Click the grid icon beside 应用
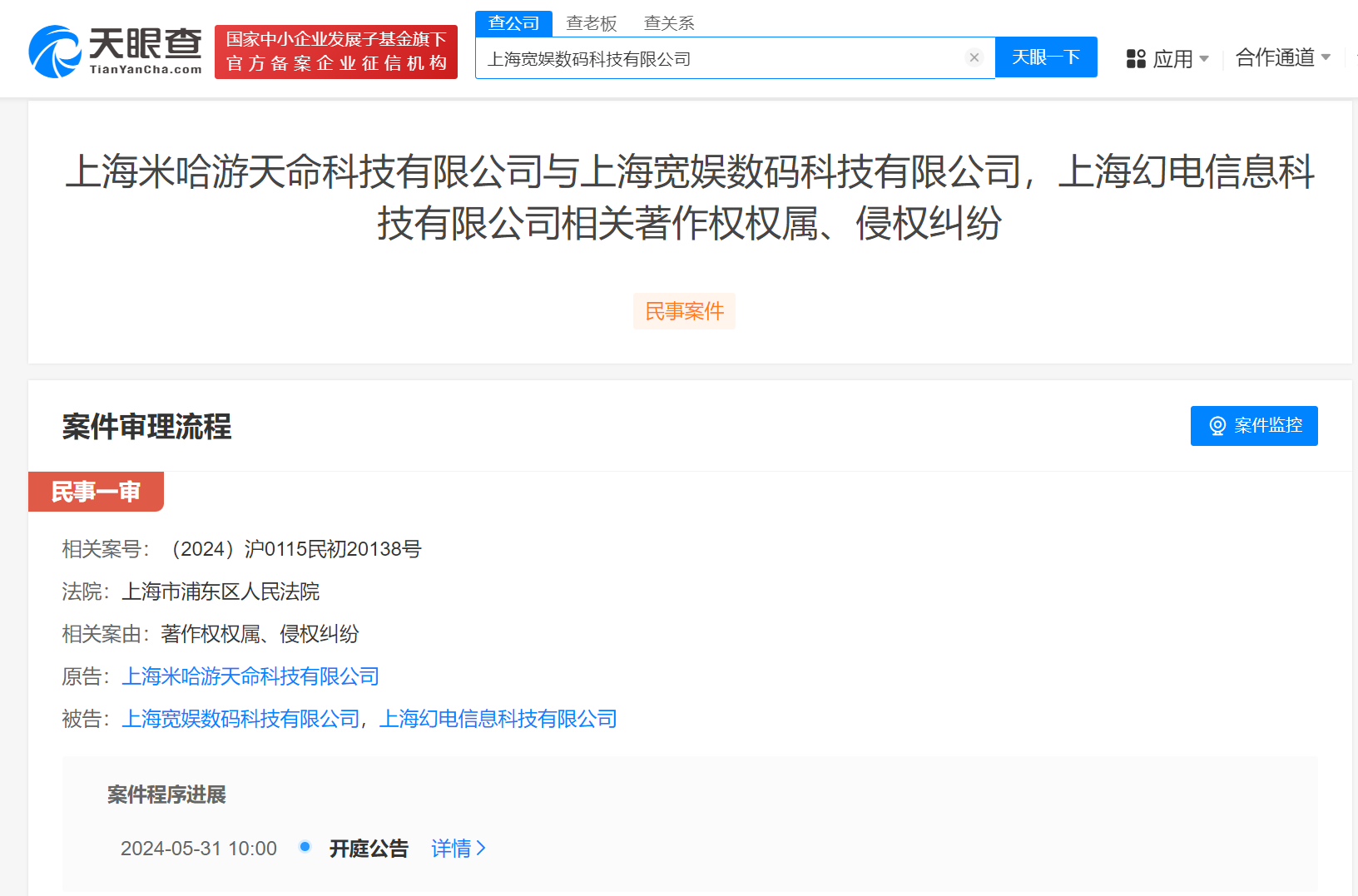Screen dimensions: 1358x896 pos(1135,58)
